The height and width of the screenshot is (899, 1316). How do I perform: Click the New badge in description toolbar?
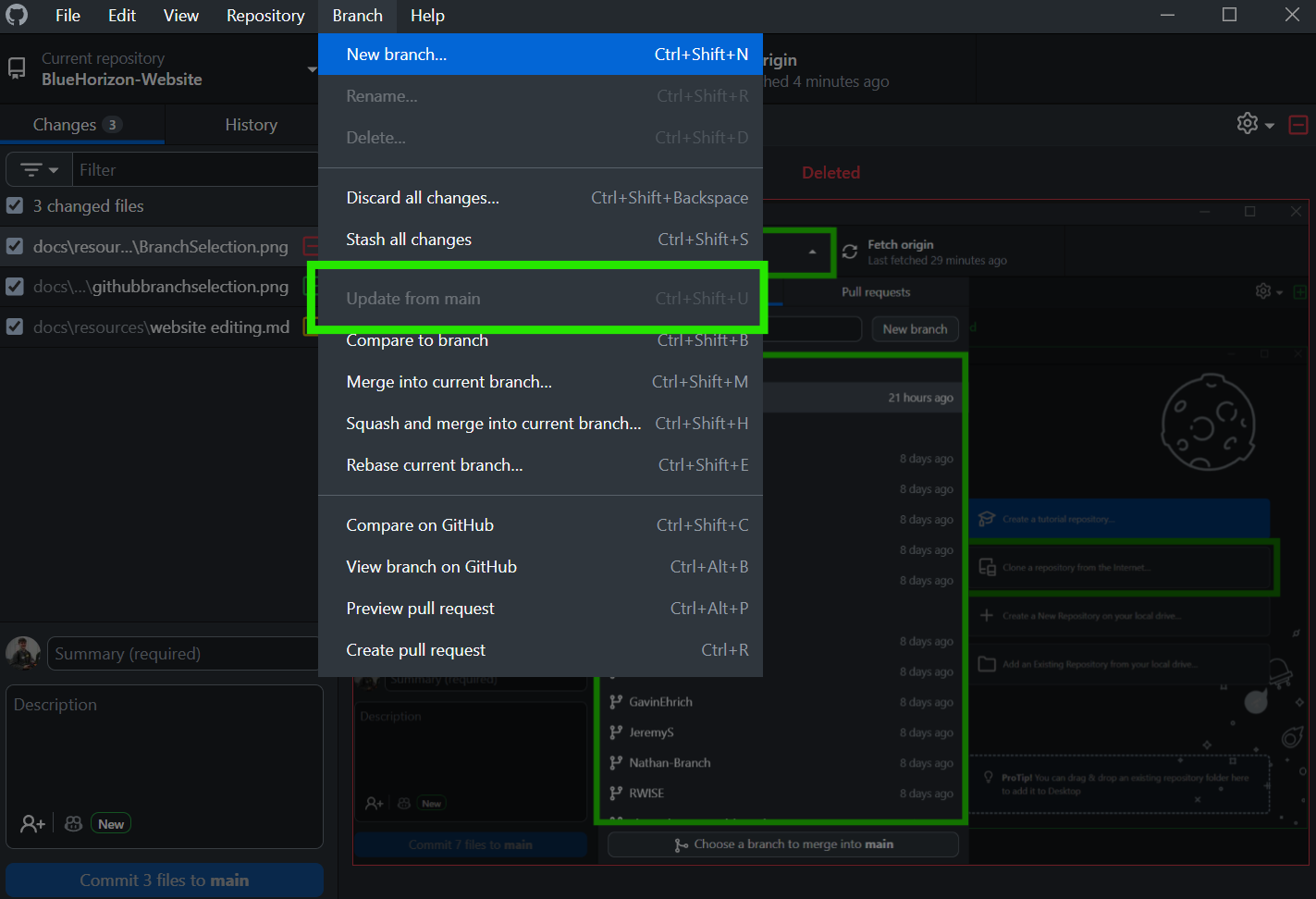pos(111,823)
